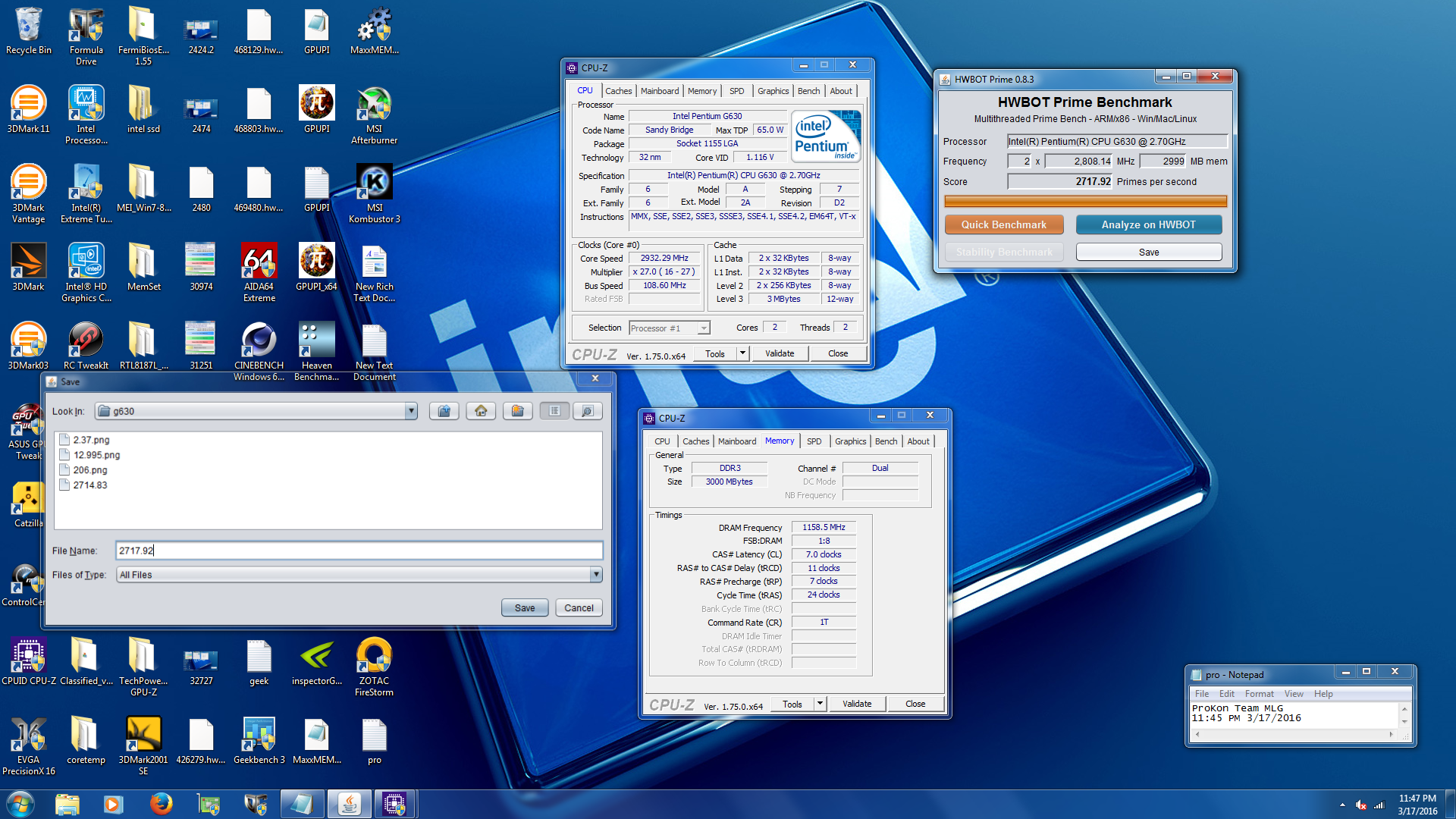This screenshot has width=1456, height=819.
Task: Open Geekbench 3 desktop shortcut
Action: (259, 740)
